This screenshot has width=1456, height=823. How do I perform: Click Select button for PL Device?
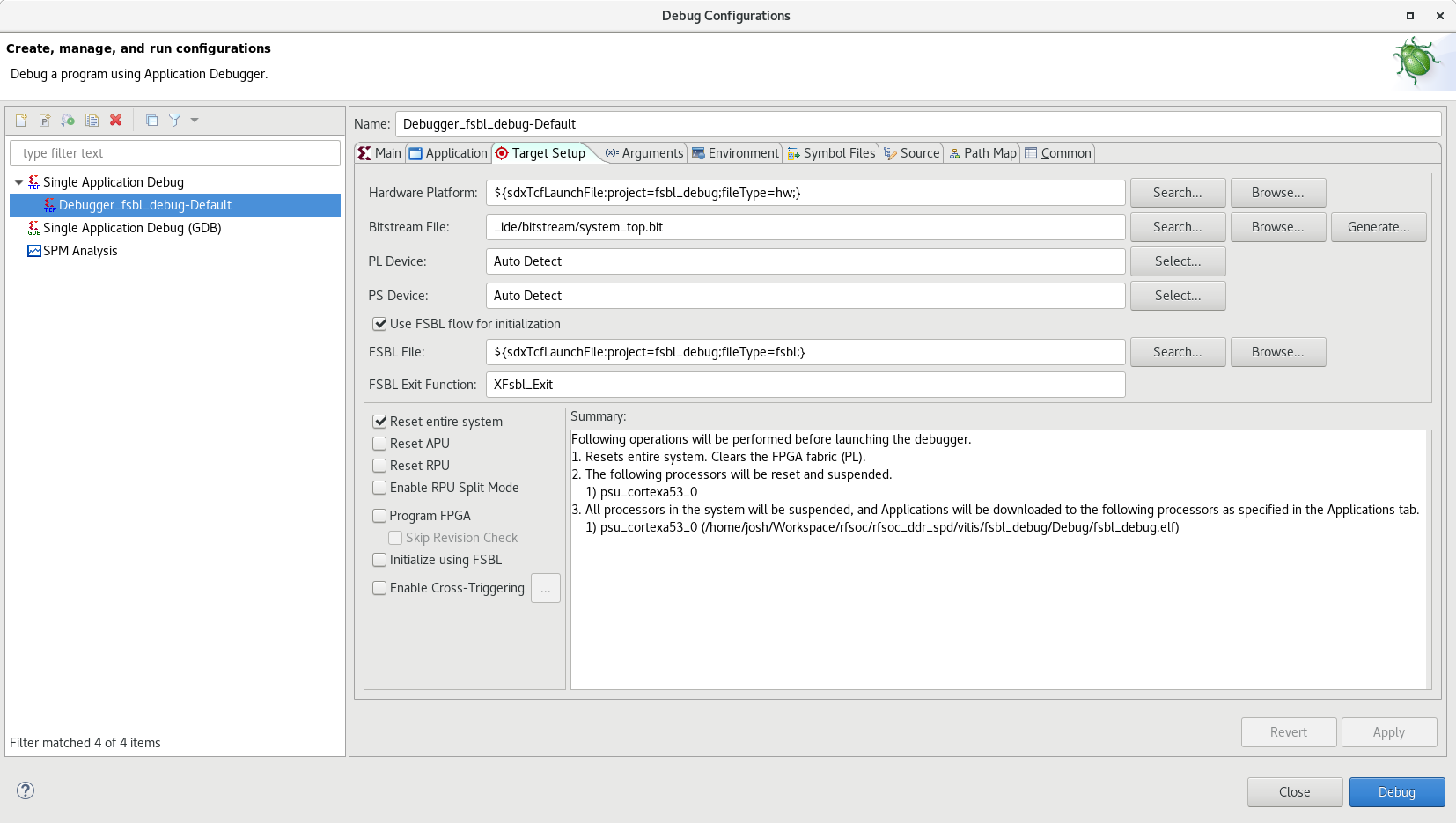click(x=1177, y=261)
